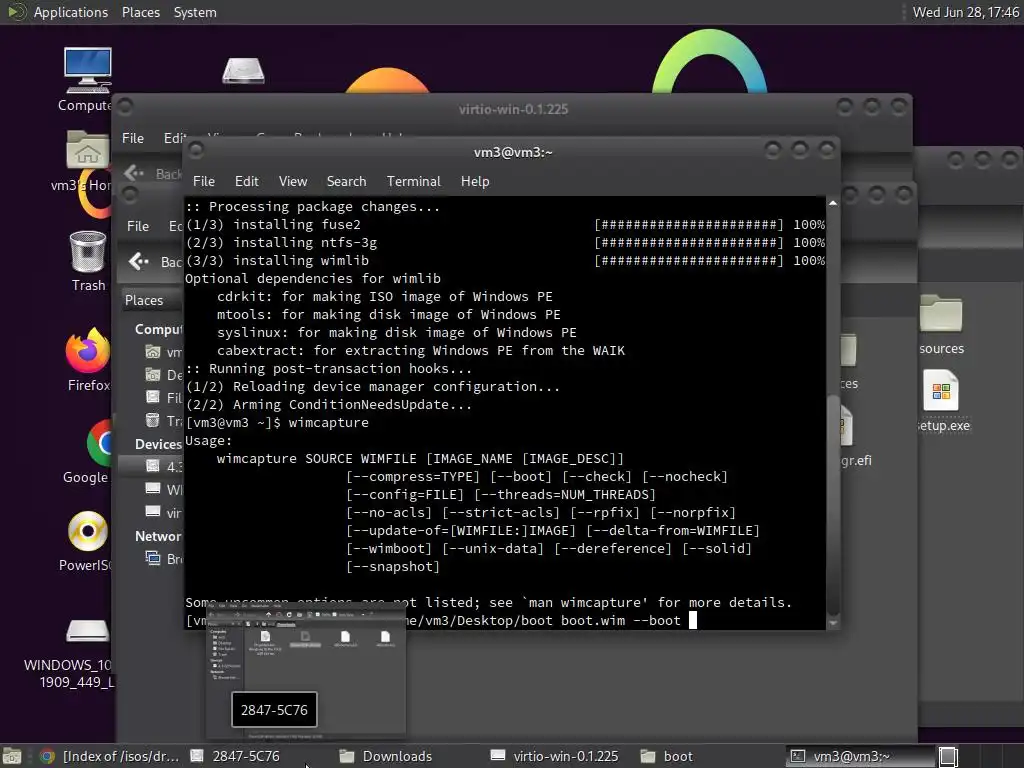Launch Firefox from the desktop icon
This screenshot has width=1024, height=768.
88,359
